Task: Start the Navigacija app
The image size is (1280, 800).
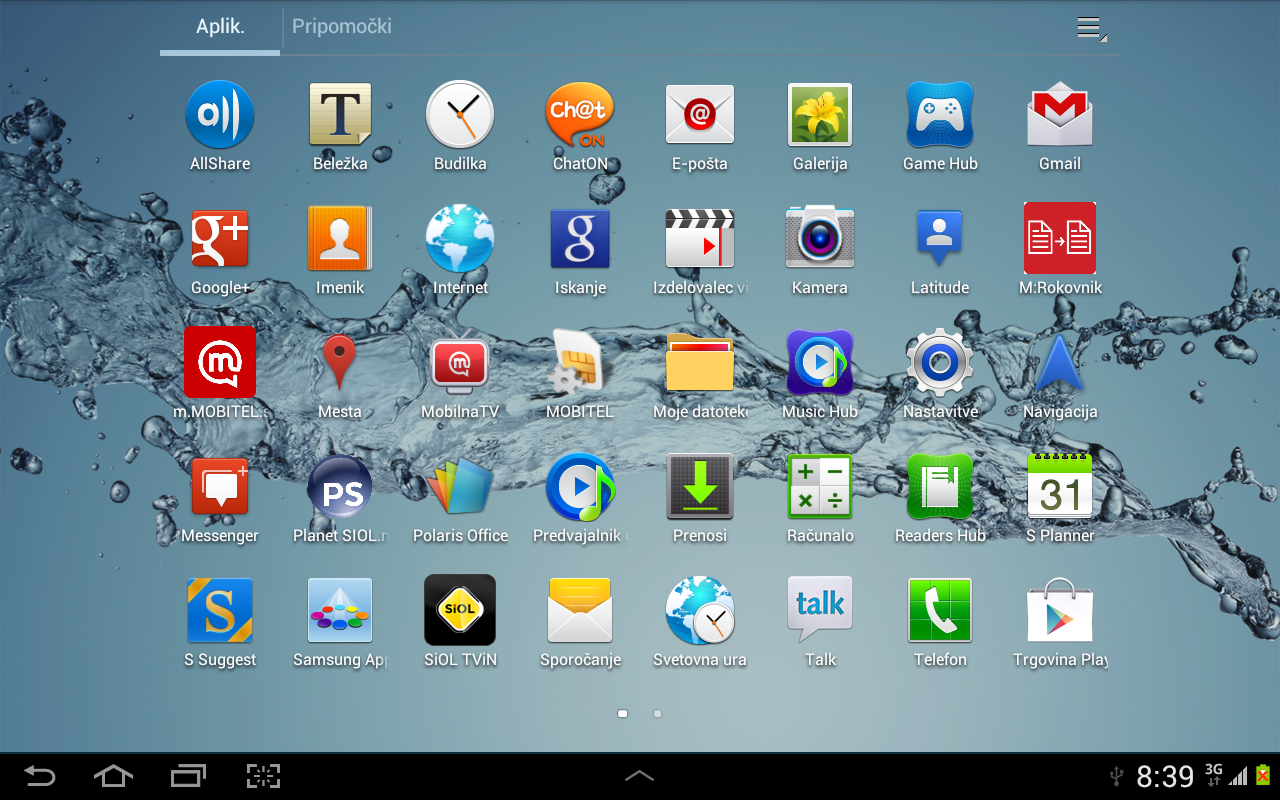Action: coord(1060,363)
